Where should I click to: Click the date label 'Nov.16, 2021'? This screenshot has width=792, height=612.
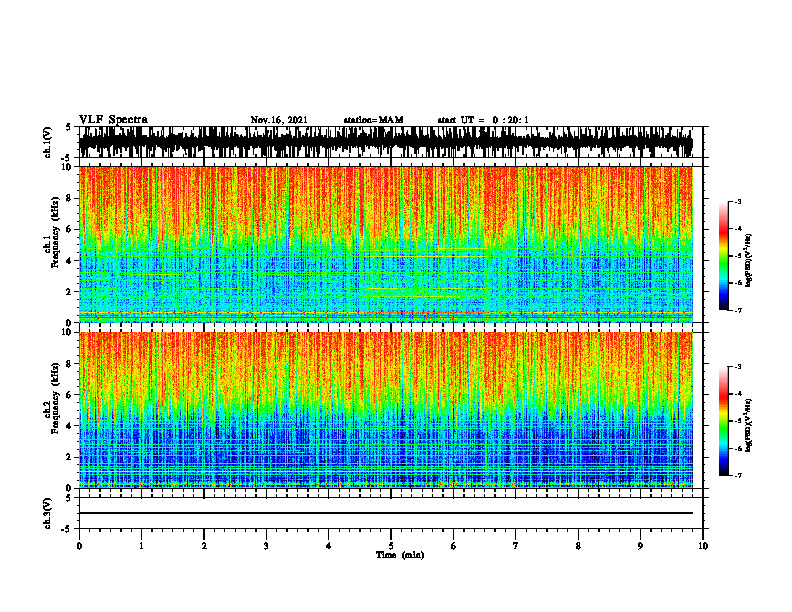point(279,120)
